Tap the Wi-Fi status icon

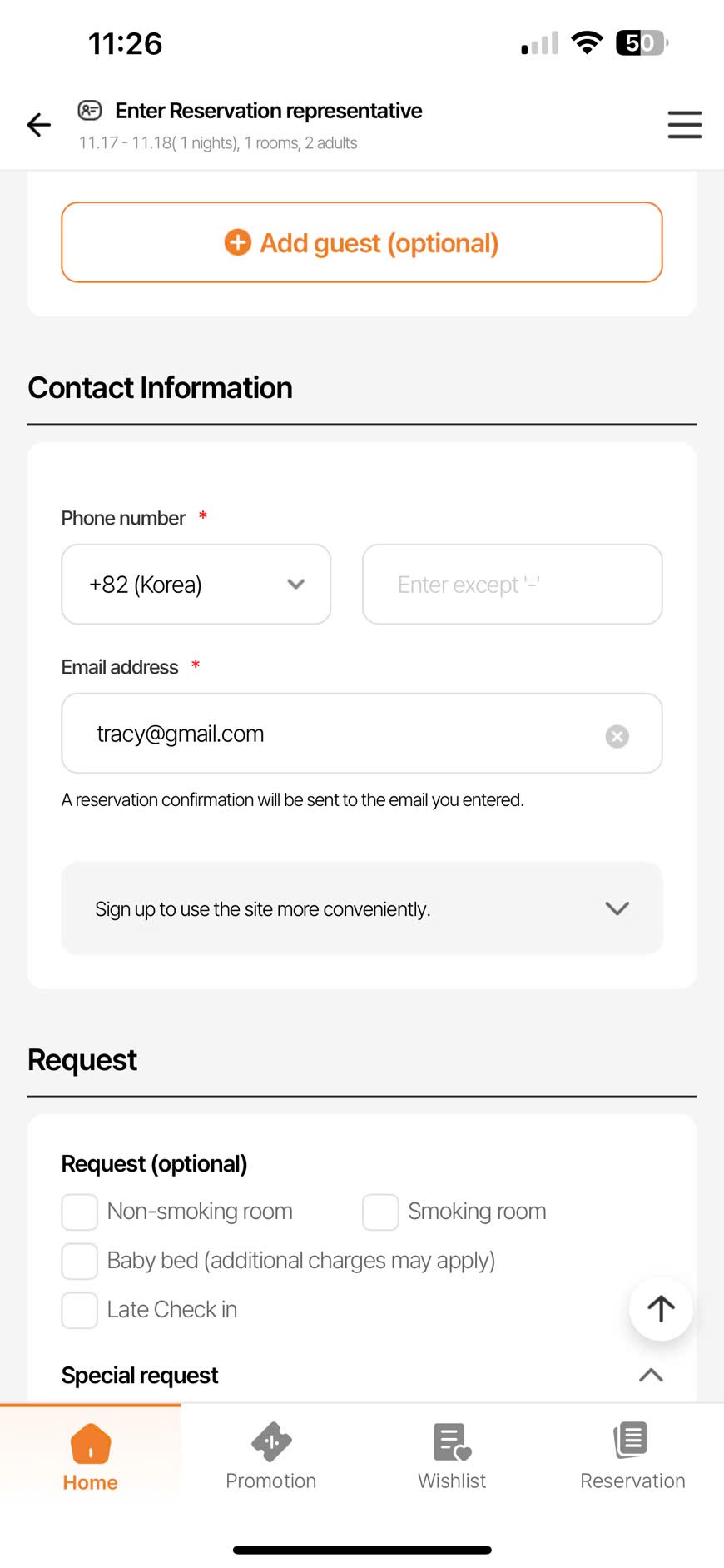pos(587,42)
